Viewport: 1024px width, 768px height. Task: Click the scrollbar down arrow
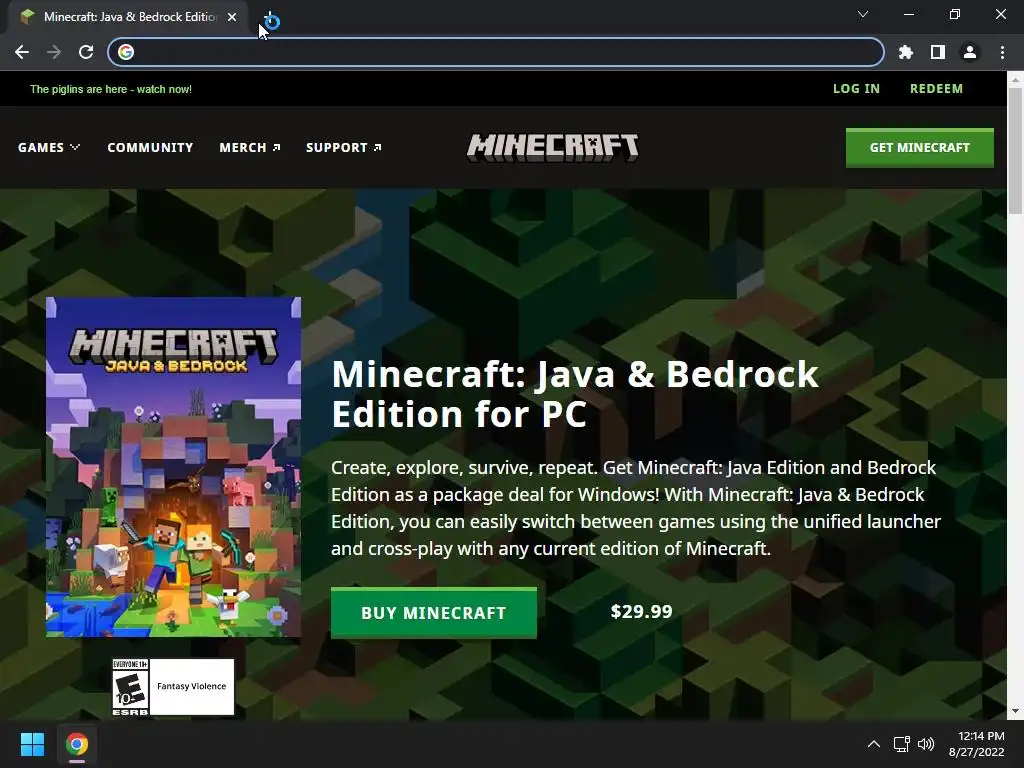pyautogui.click(x=1015, y=711)
